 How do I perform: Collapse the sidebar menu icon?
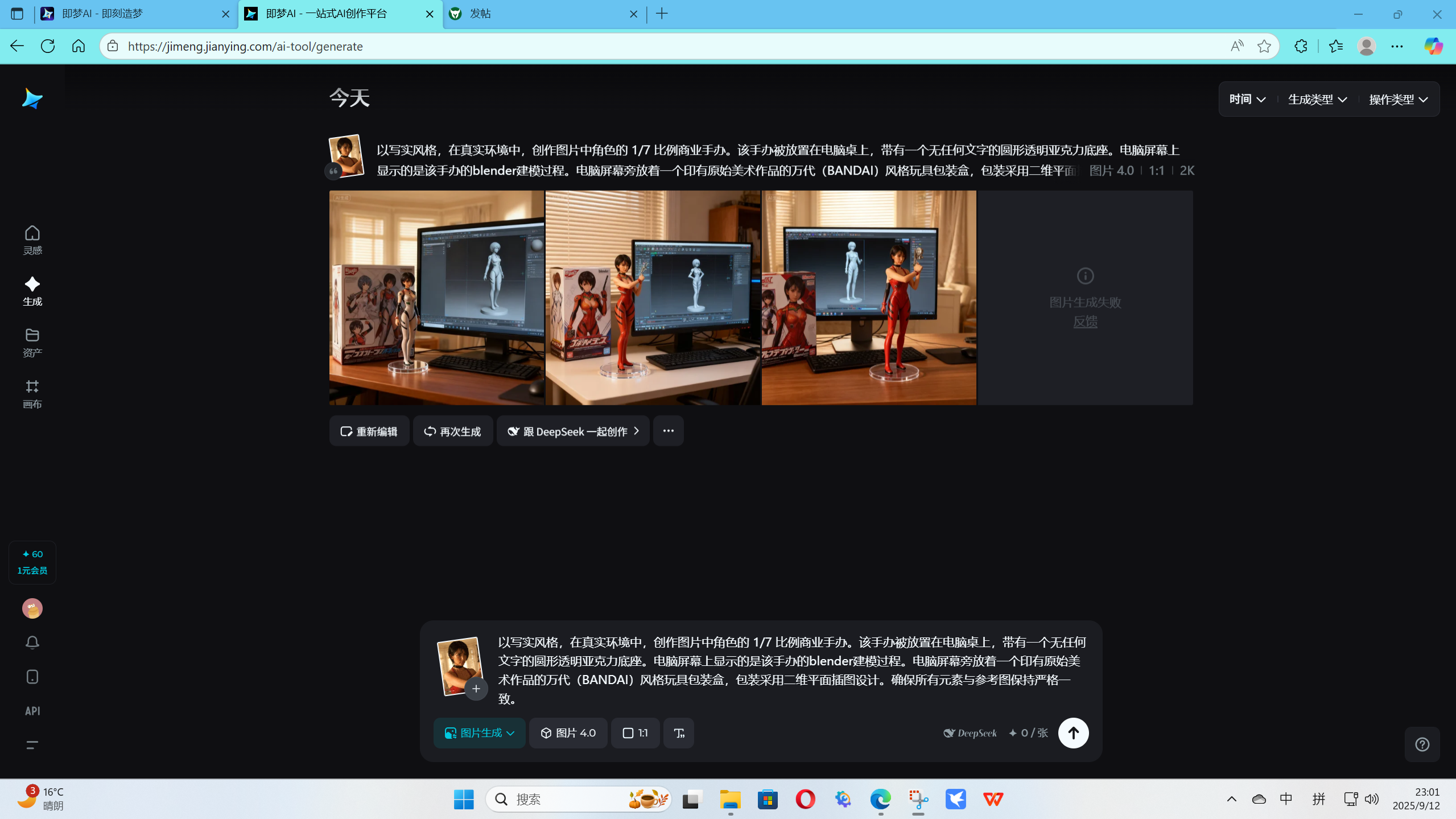coord(32,745)
